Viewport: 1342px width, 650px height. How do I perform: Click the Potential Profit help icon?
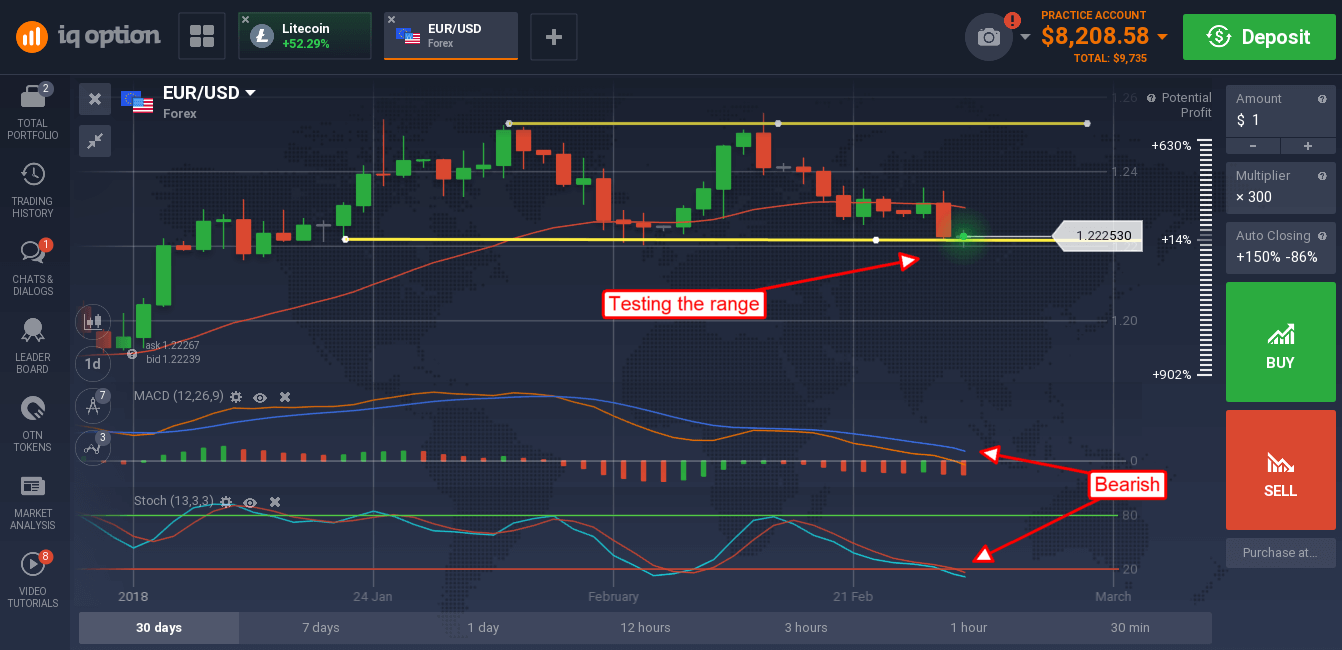click(x=1151, y=98)
